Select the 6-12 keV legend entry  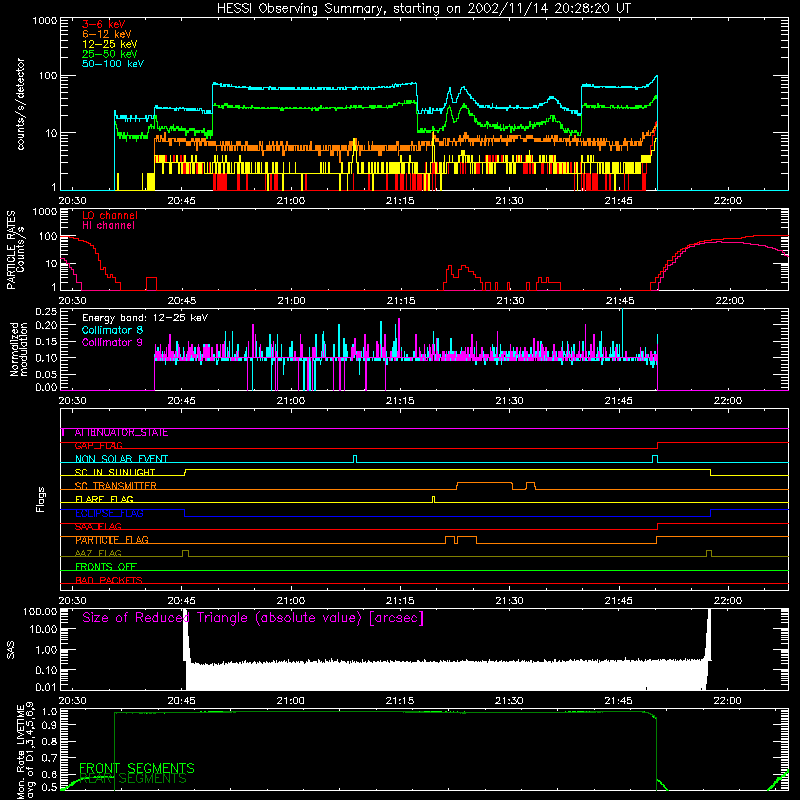tap(106, 34)
